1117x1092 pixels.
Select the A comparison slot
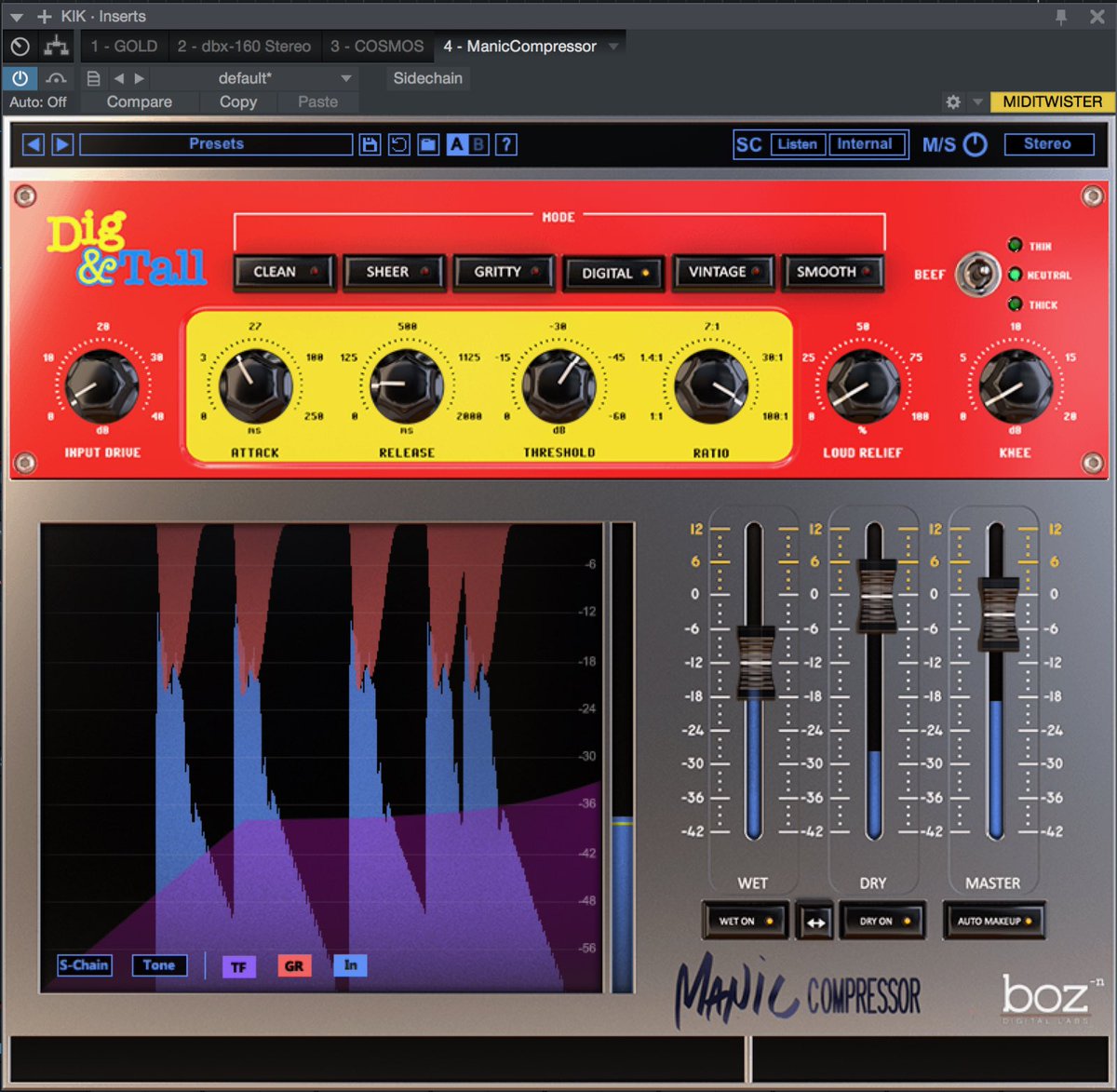456,144
